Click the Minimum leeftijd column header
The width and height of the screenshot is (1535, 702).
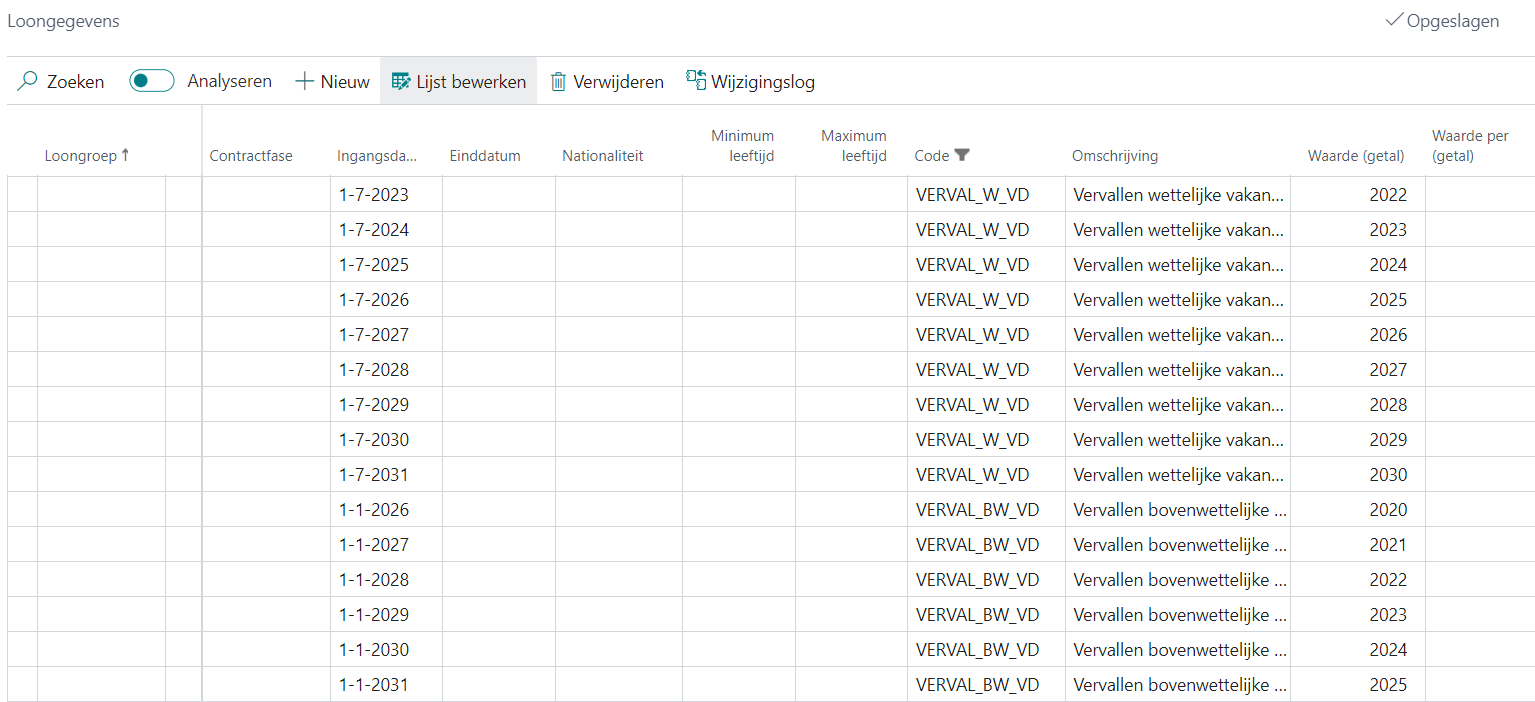(742, 146)
